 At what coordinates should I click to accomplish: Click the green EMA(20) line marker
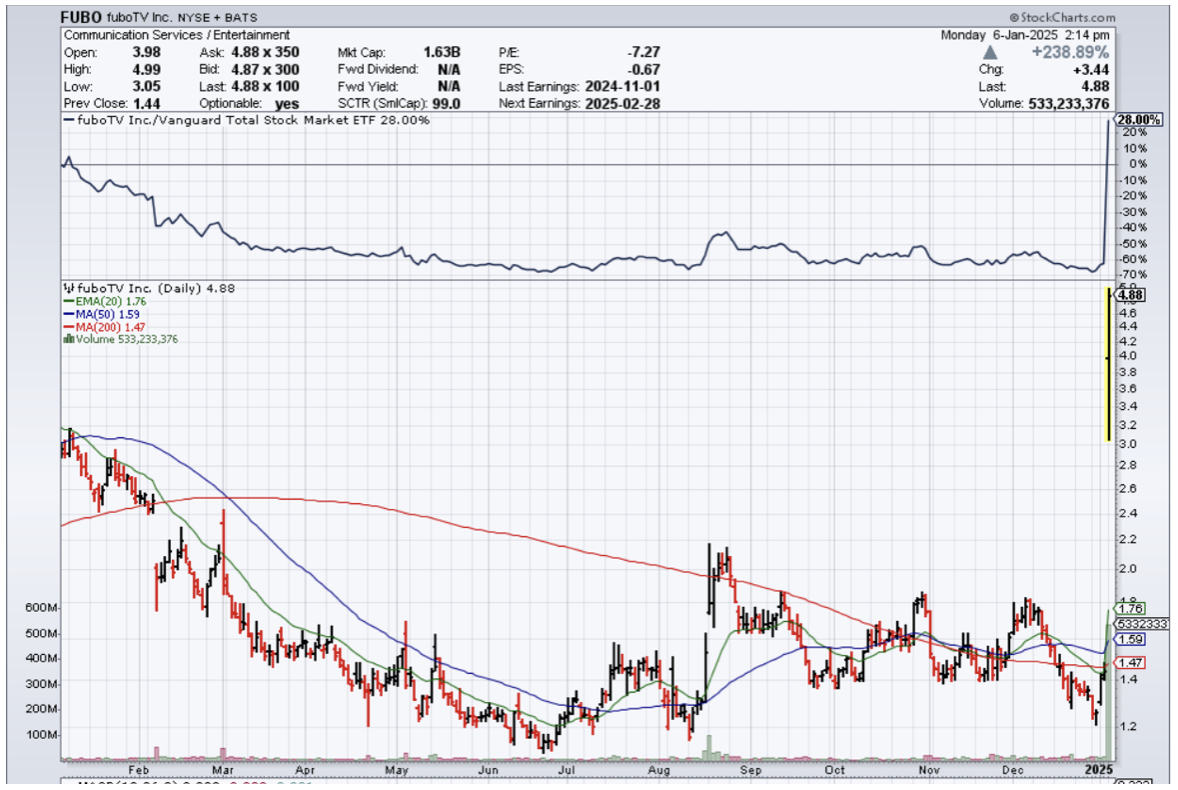coord(67,300)
